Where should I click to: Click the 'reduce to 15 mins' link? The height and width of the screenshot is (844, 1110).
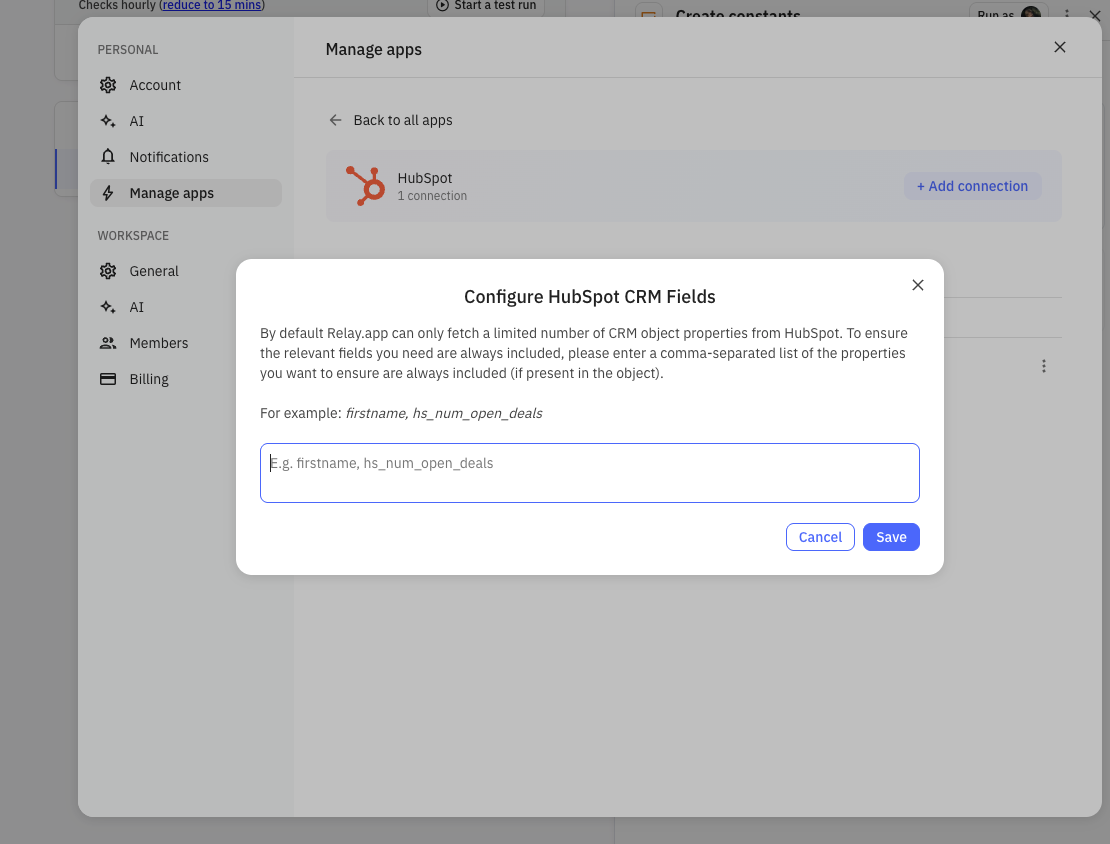(x=214, y=5)
